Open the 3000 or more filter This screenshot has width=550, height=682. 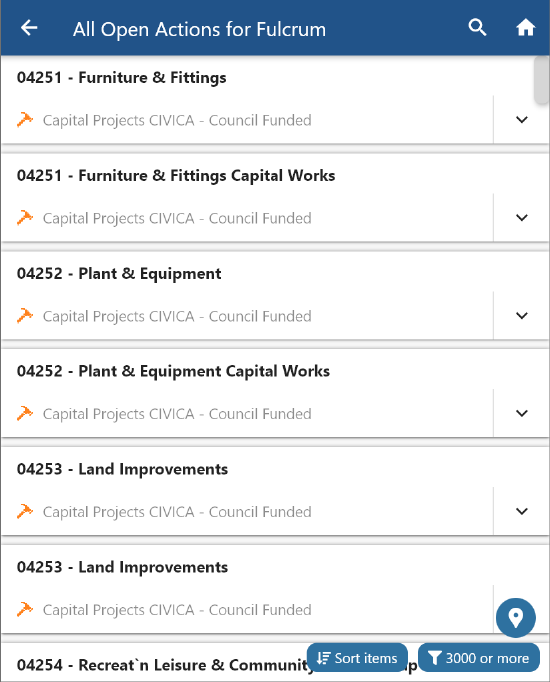479,658
